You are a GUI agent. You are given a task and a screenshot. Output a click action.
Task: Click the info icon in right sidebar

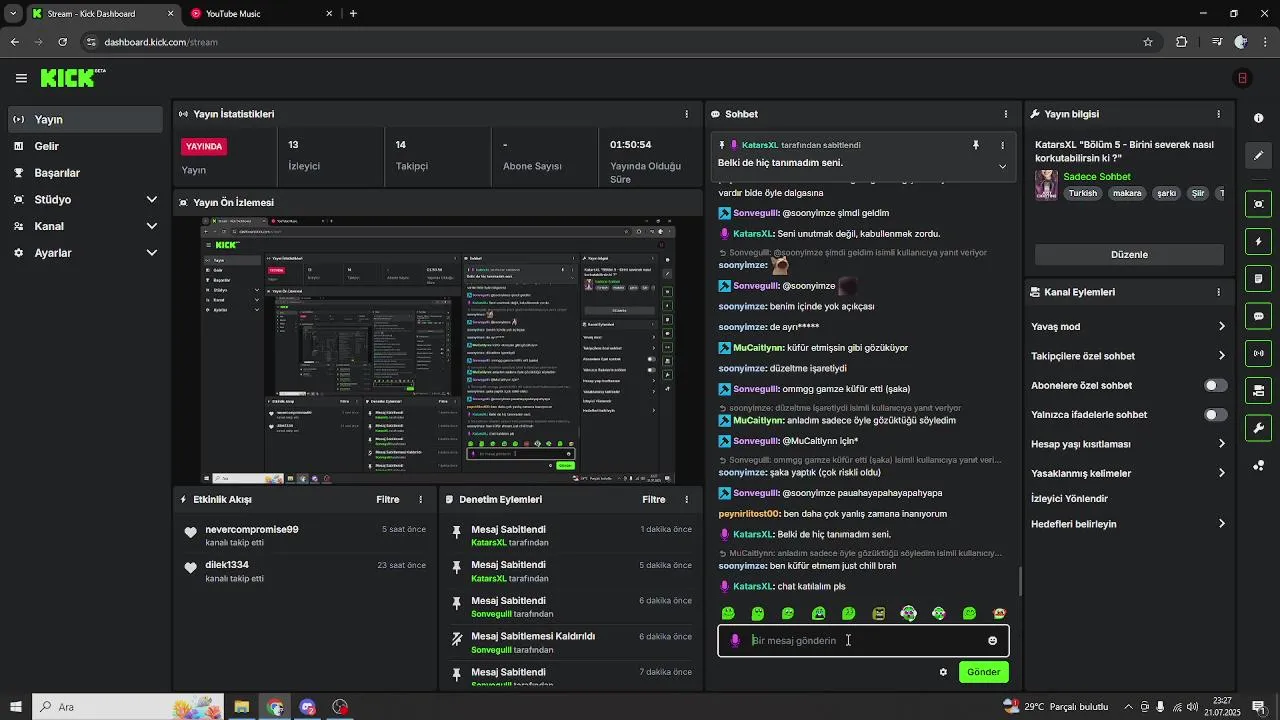coord(1258,118)
